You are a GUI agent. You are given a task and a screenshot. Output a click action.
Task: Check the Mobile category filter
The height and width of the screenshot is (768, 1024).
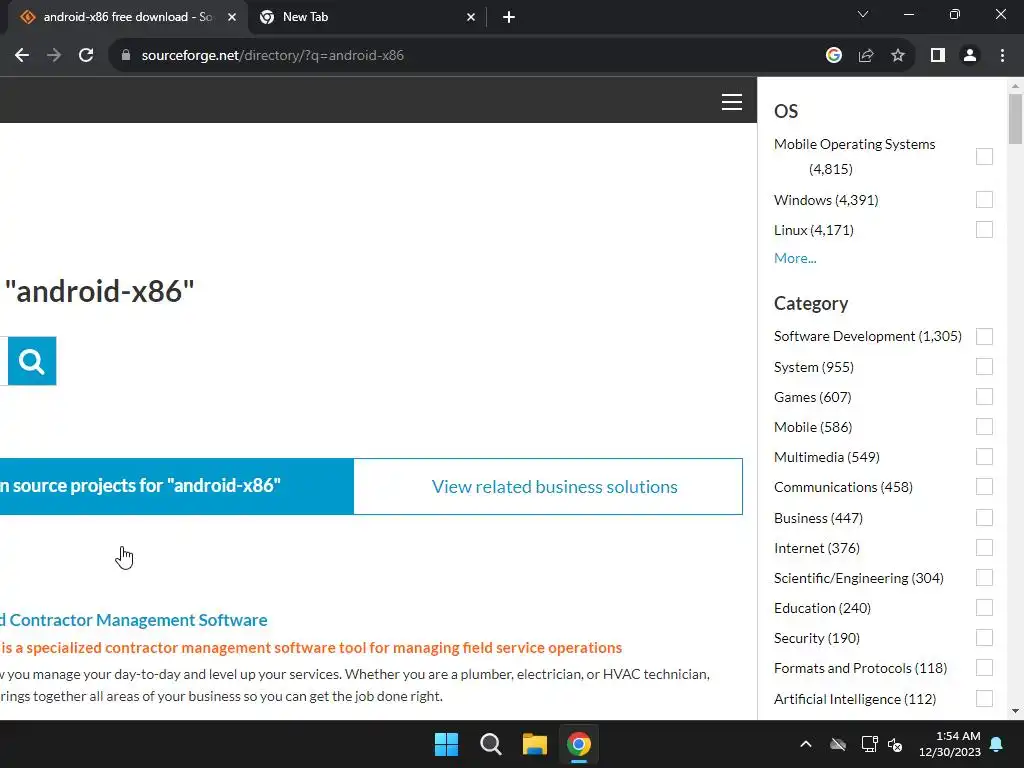(984, 427)
